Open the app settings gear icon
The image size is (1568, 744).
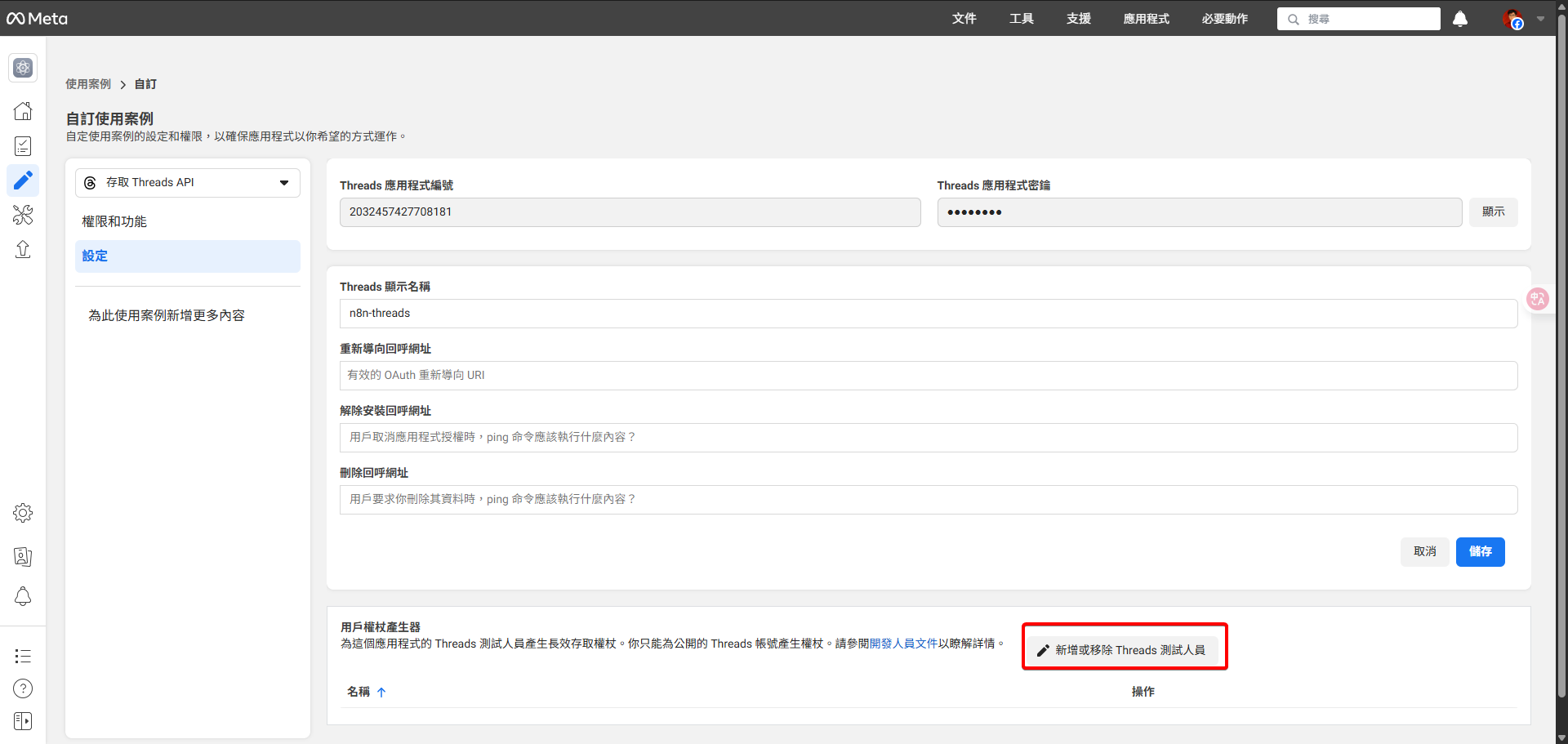tap(22, 513)
